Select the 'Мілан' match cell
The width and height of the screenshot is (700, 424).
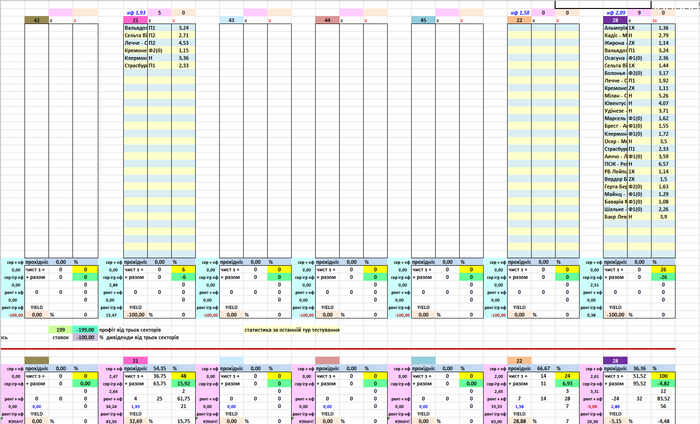tap(616, 96)
